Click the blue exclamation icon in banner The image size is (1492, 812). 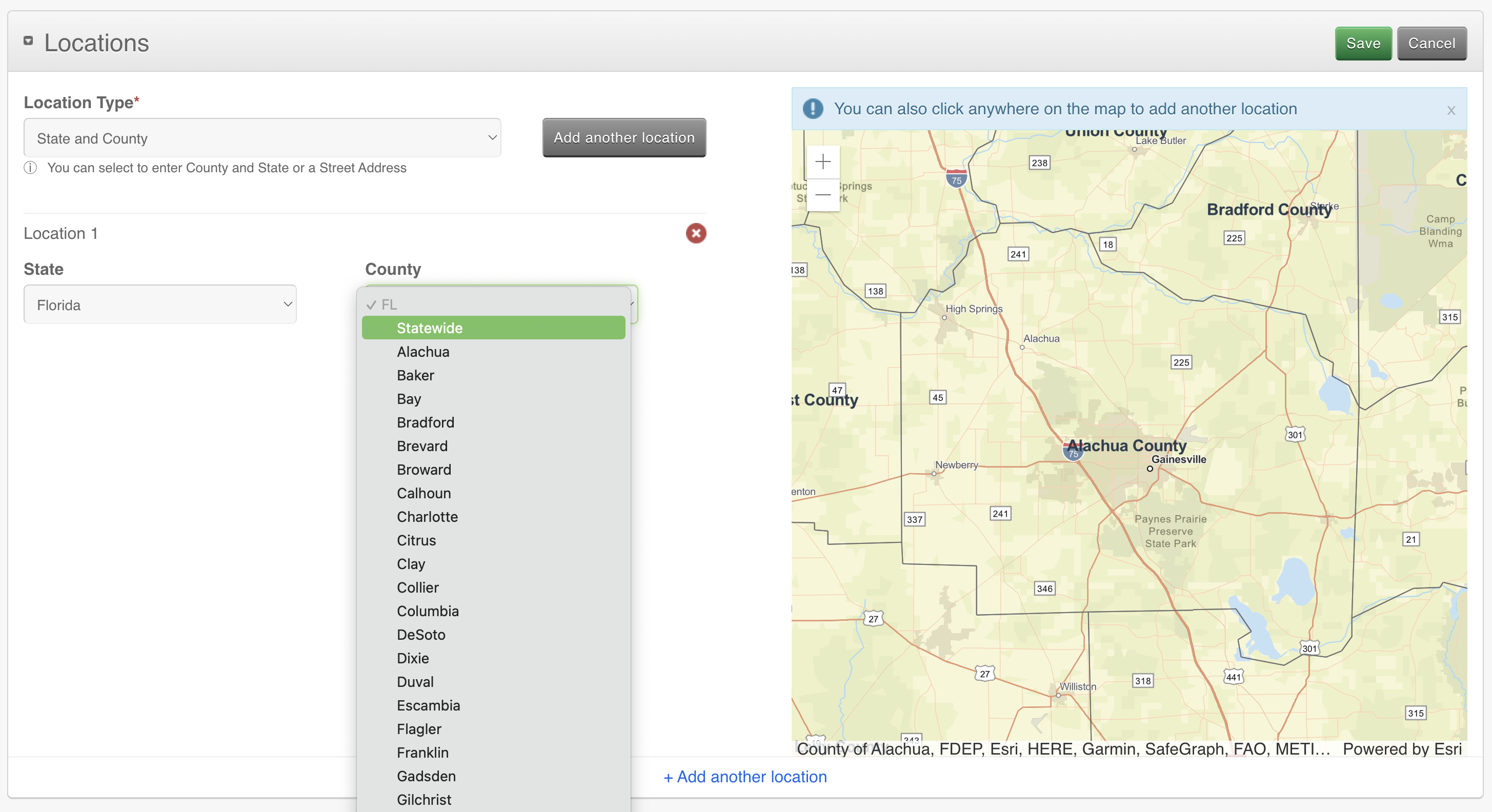[x=813, y=108]
